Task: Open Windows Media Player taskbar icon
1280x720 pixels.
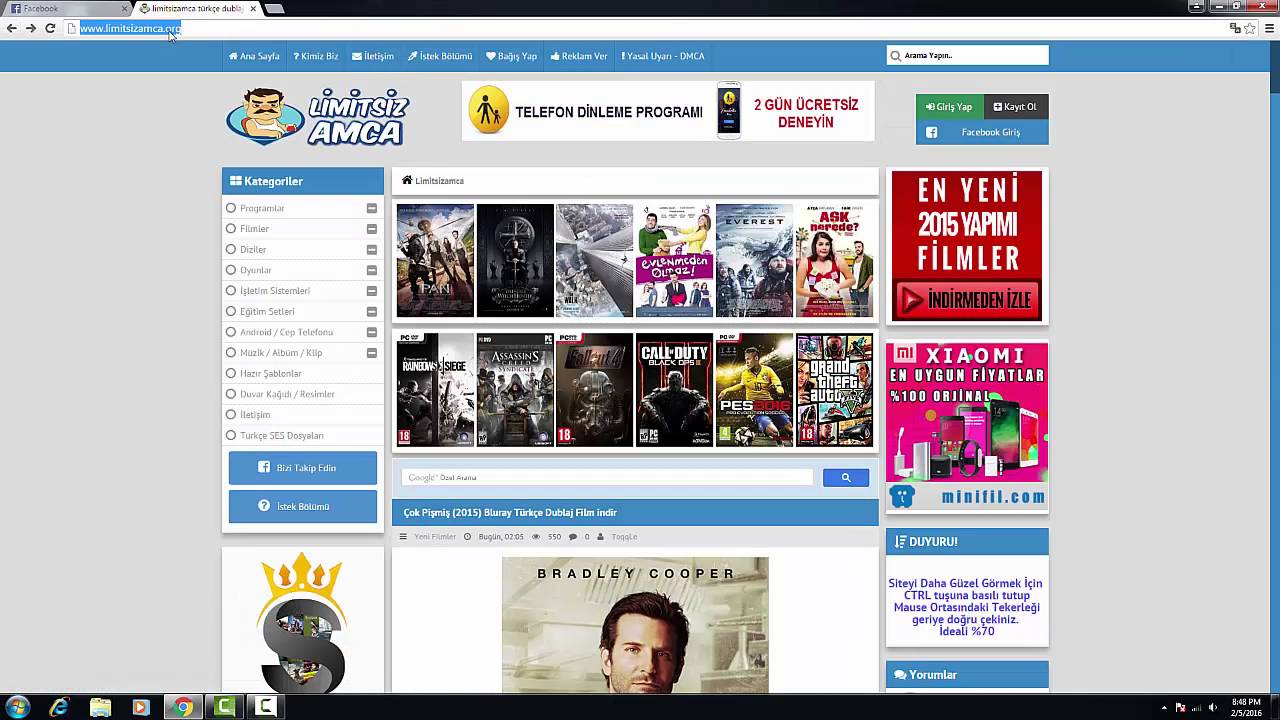Action: (140, 707)
